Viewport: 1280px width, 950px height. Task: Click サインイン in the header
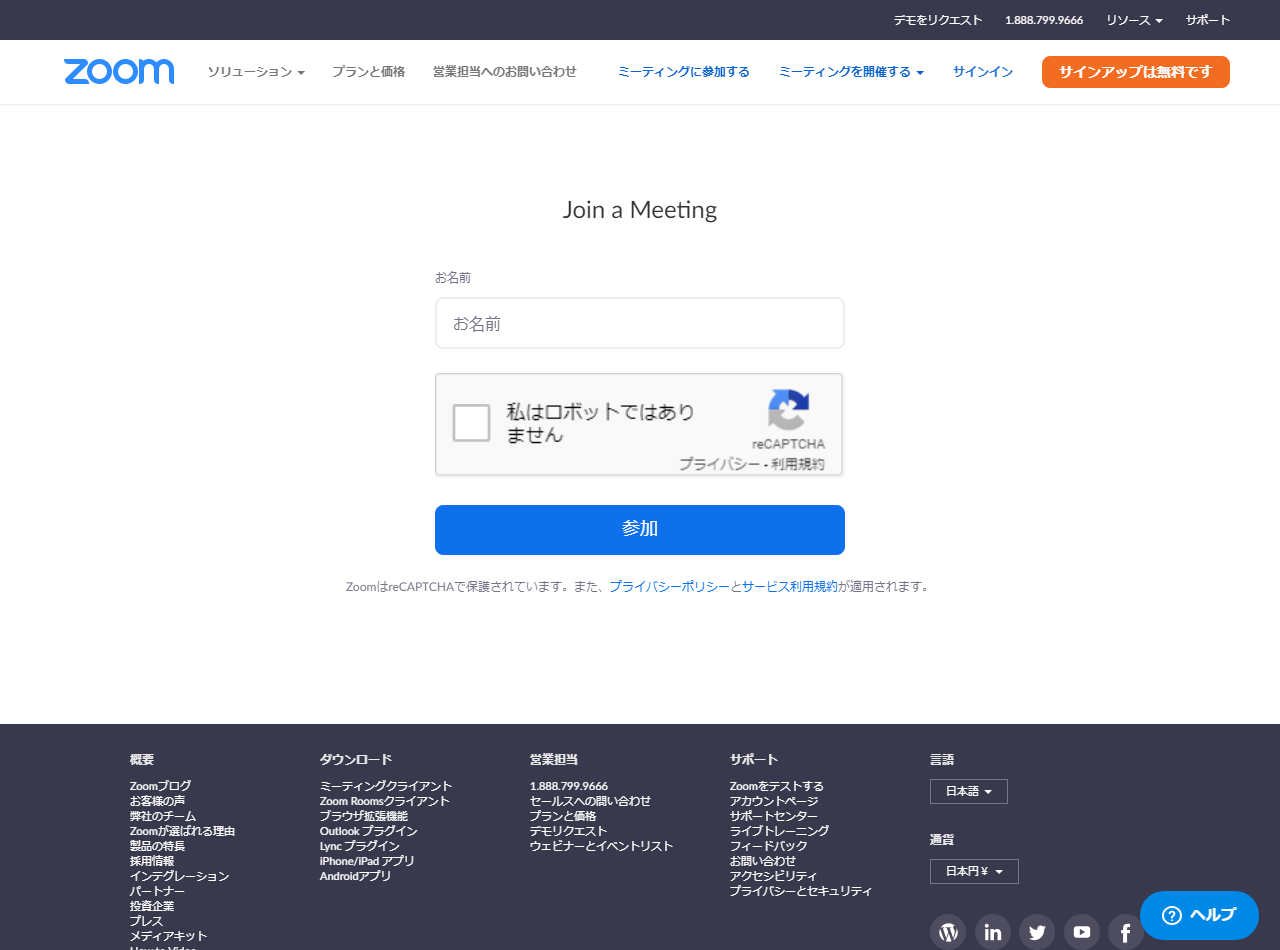(x=983, y=72)
